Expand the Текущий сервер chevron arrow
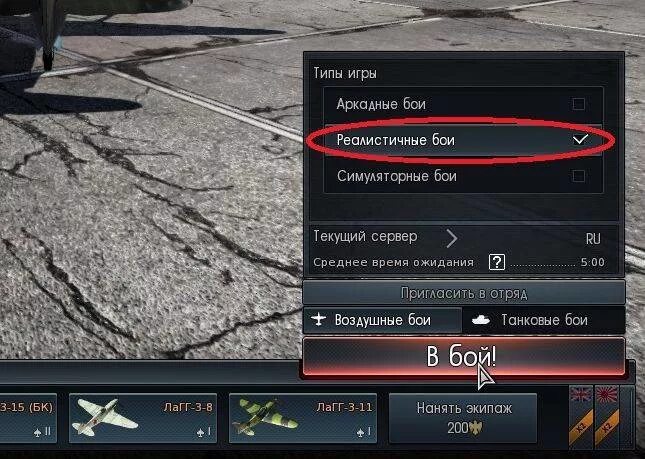 [452, 238]
